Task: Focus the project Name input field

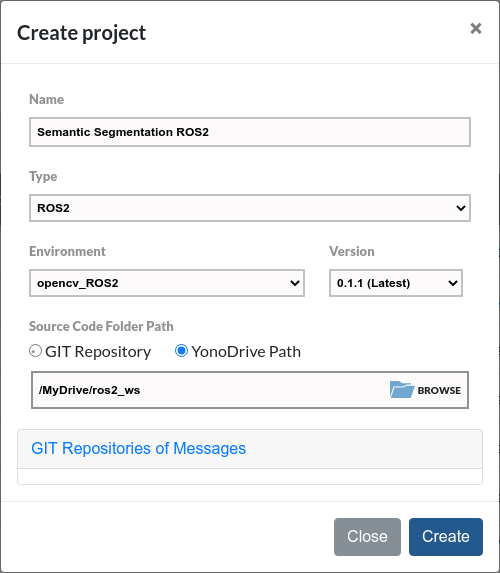Action: (x=250, y=132)
